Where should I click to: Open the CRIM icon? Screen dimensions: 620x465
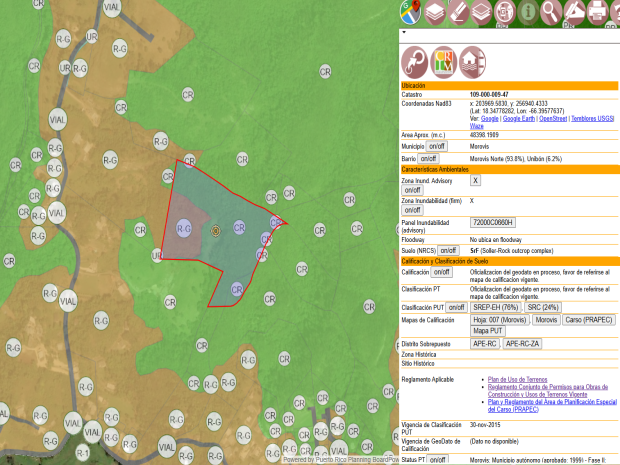(445, 62)
